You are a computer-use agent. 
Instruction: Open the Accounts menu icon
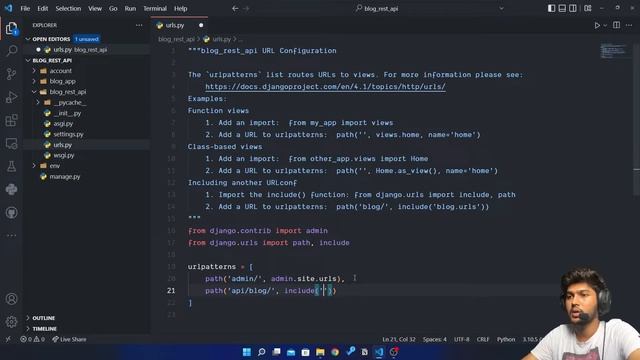coord(11,299)
